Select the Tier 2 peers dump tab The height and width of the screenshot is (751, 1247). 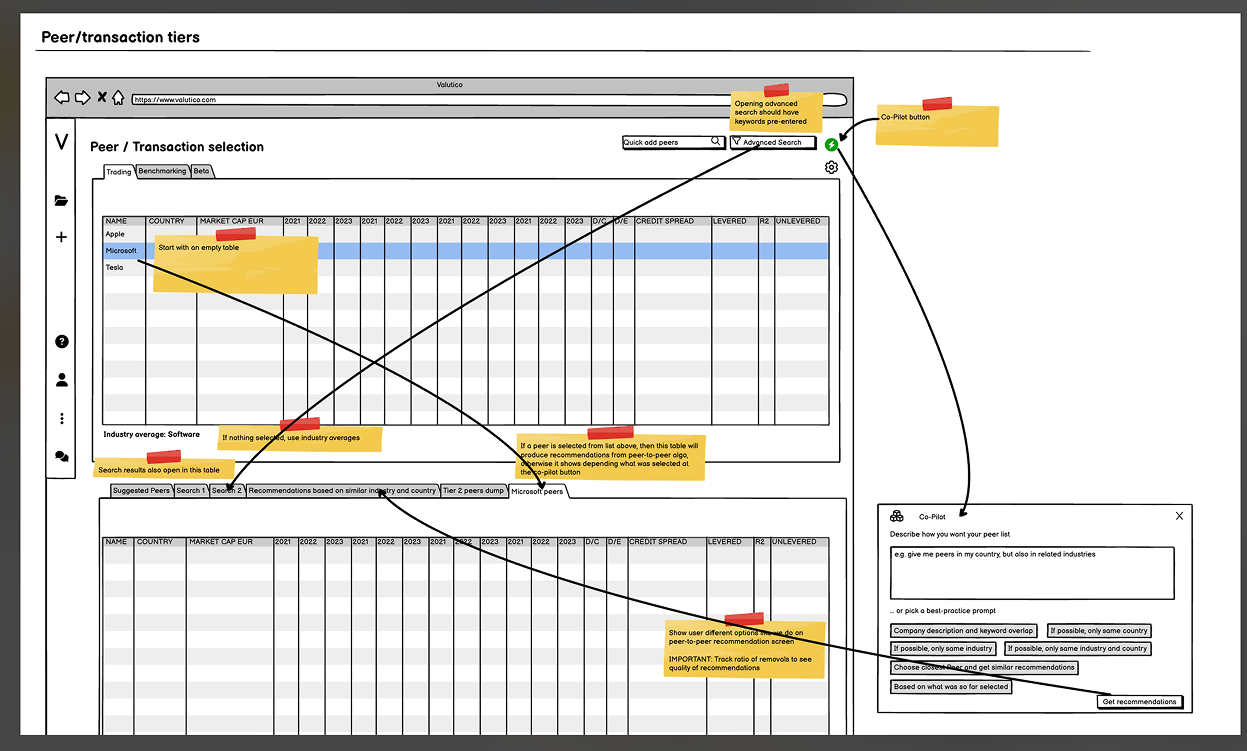point(473,491)
